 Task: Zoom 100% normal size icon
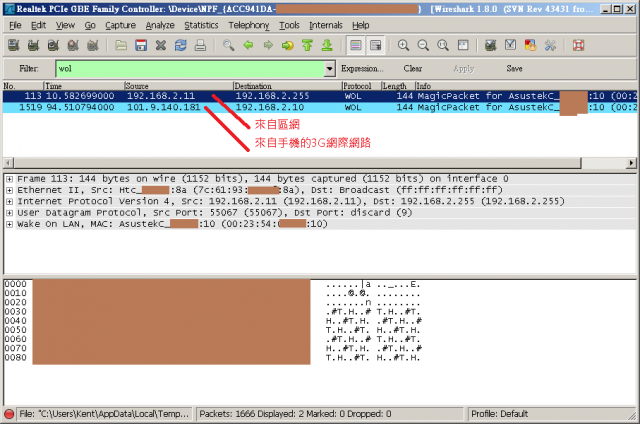[443, 45]
